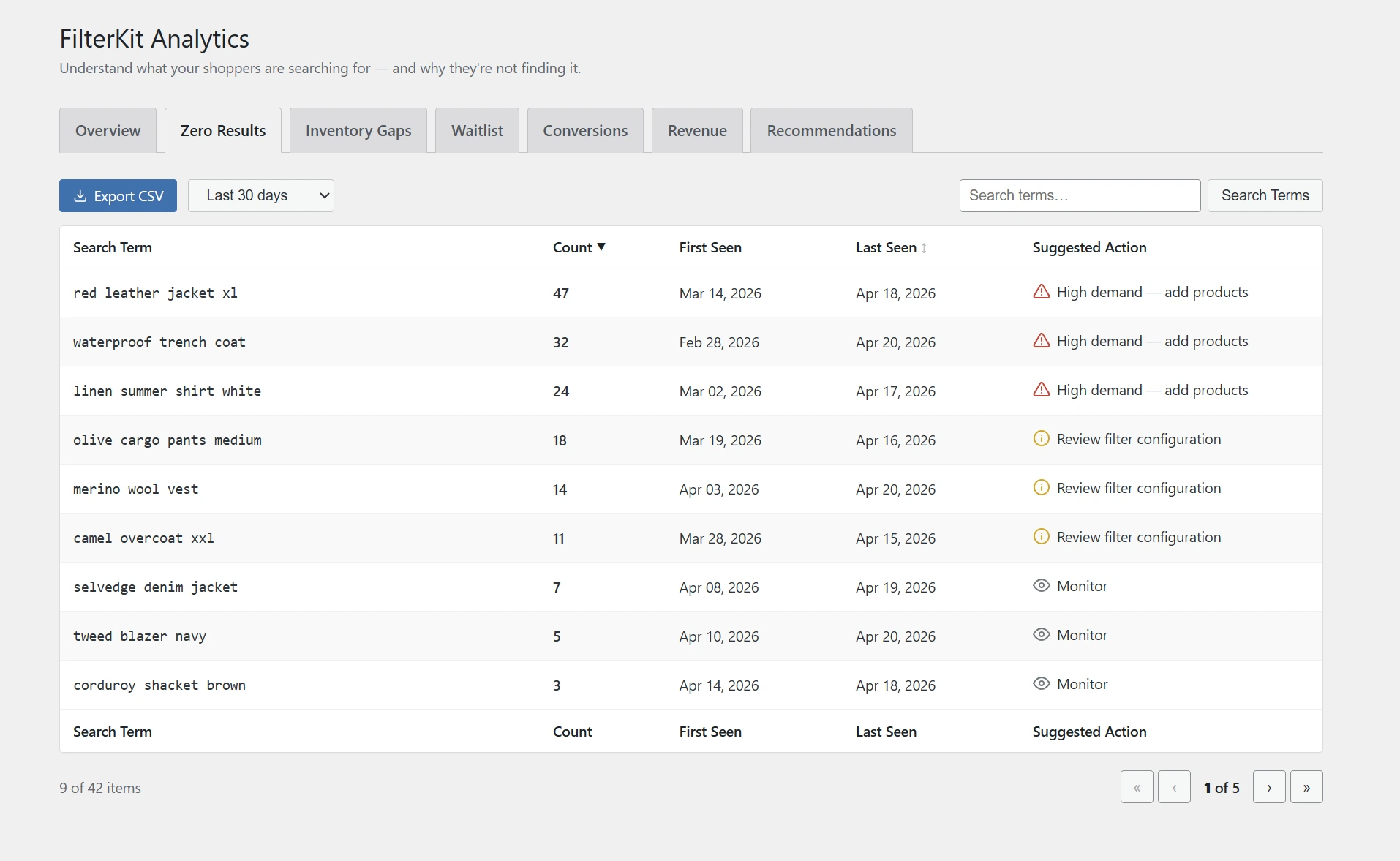
Task: Jump to the last page of results
Action: [1306, 787]
